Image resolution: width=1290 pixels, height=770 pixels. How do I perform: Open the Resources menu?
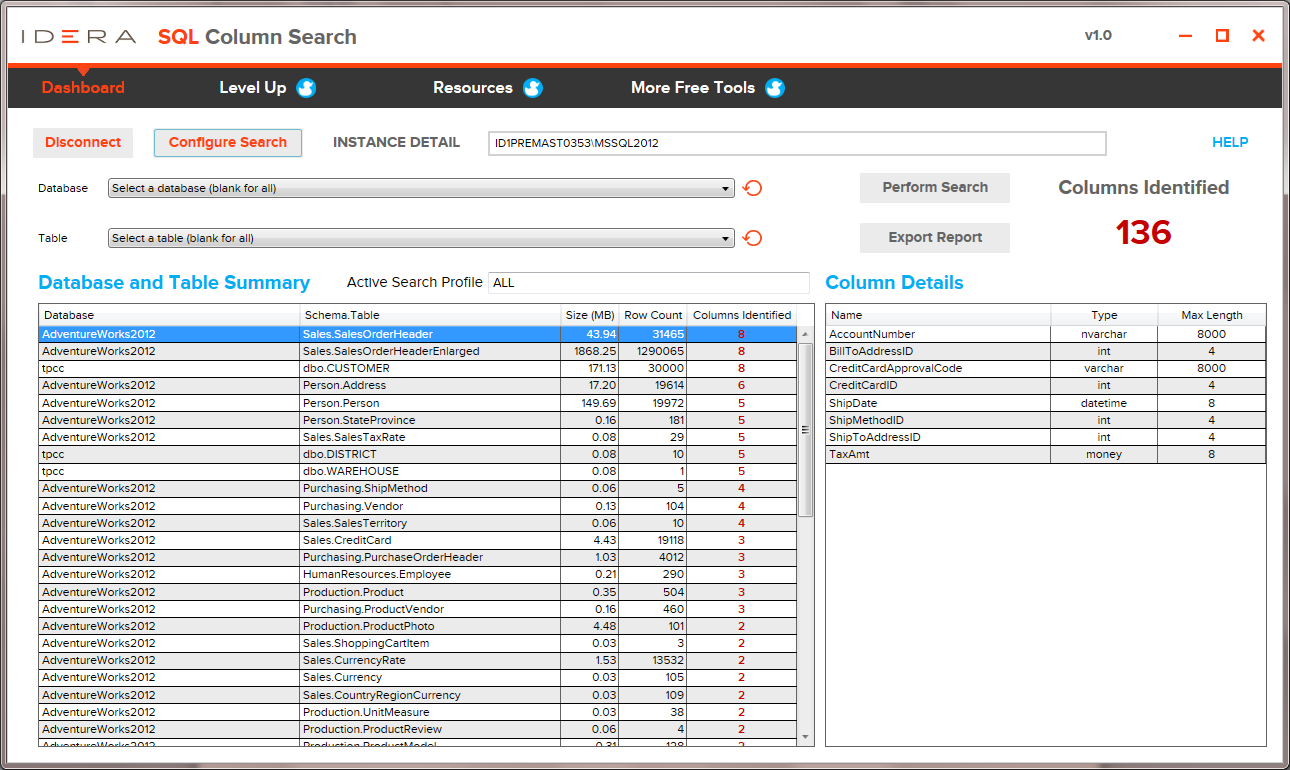(473, 88)
